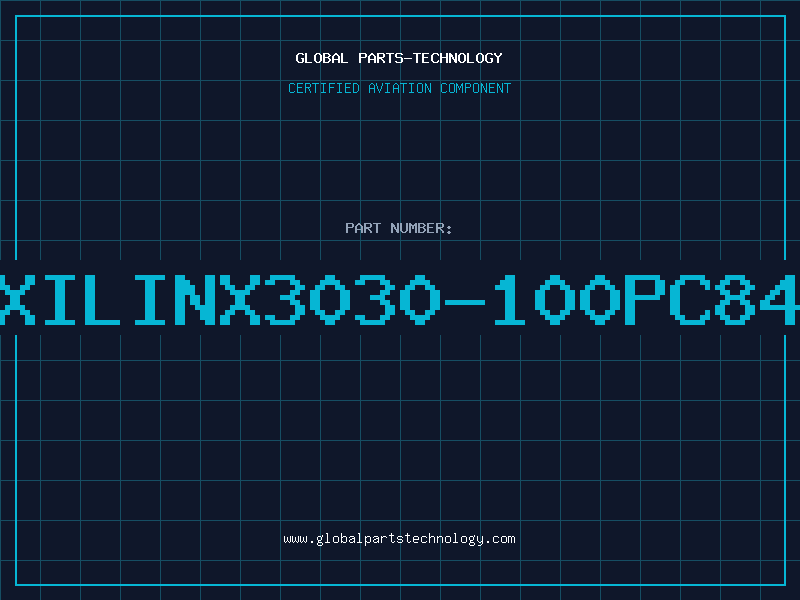The width and height of the screenshot is (800, 600).
Task: Click the word NUMBER: in the label
Action: pyautogui.click(x=421, y=228)
